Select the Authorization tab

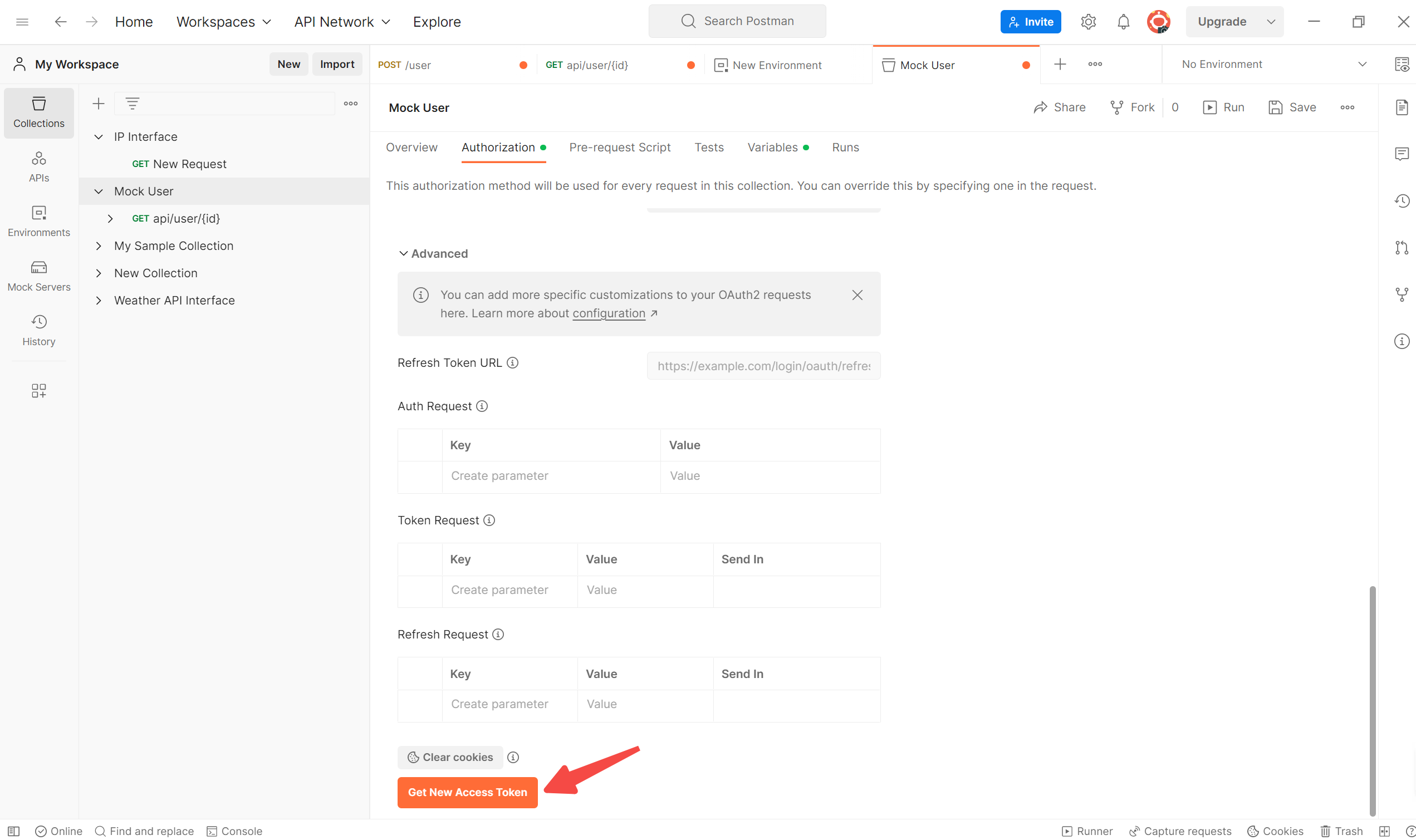point(498,147)
